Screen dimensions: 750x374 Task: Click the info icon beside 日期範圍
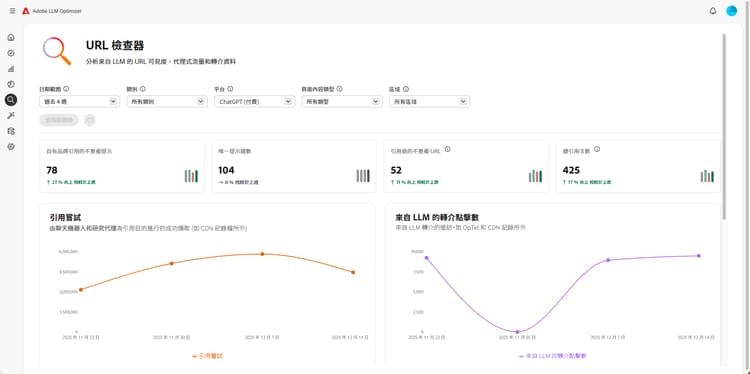tap(66, 88)
